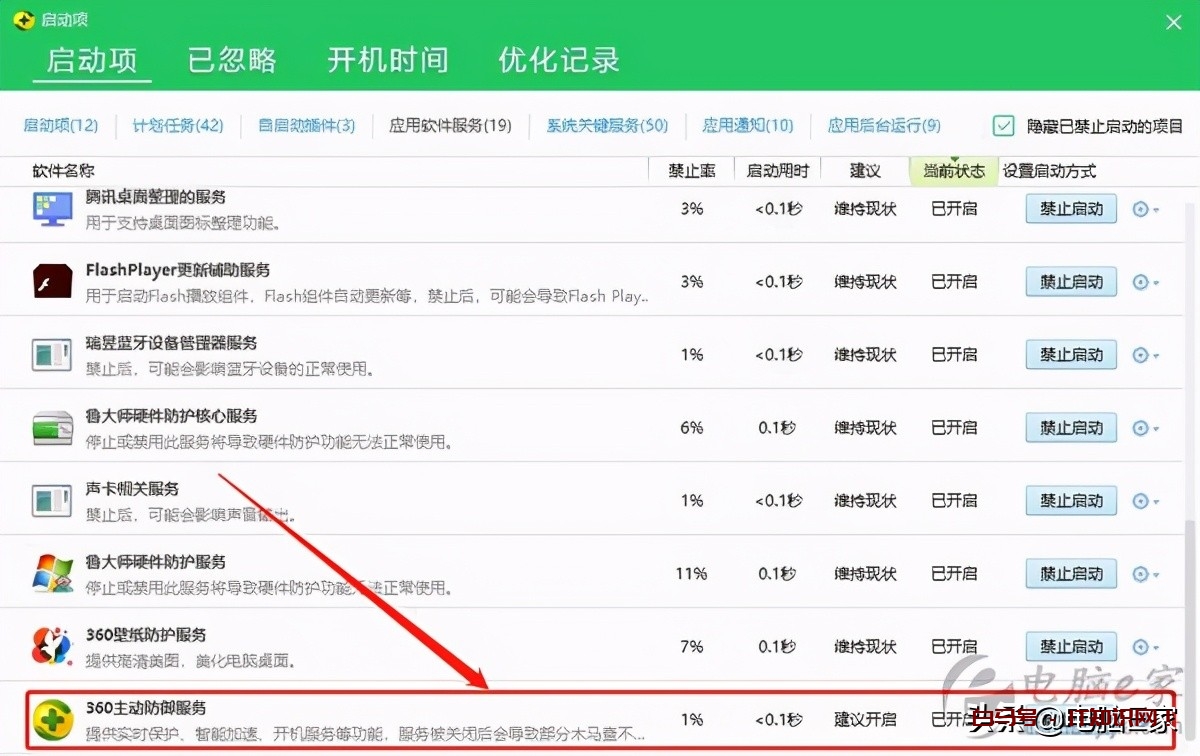This screenshot has width=1200, height=756.
Task: Open the 优化记录 tab
Action: (557, 60)
